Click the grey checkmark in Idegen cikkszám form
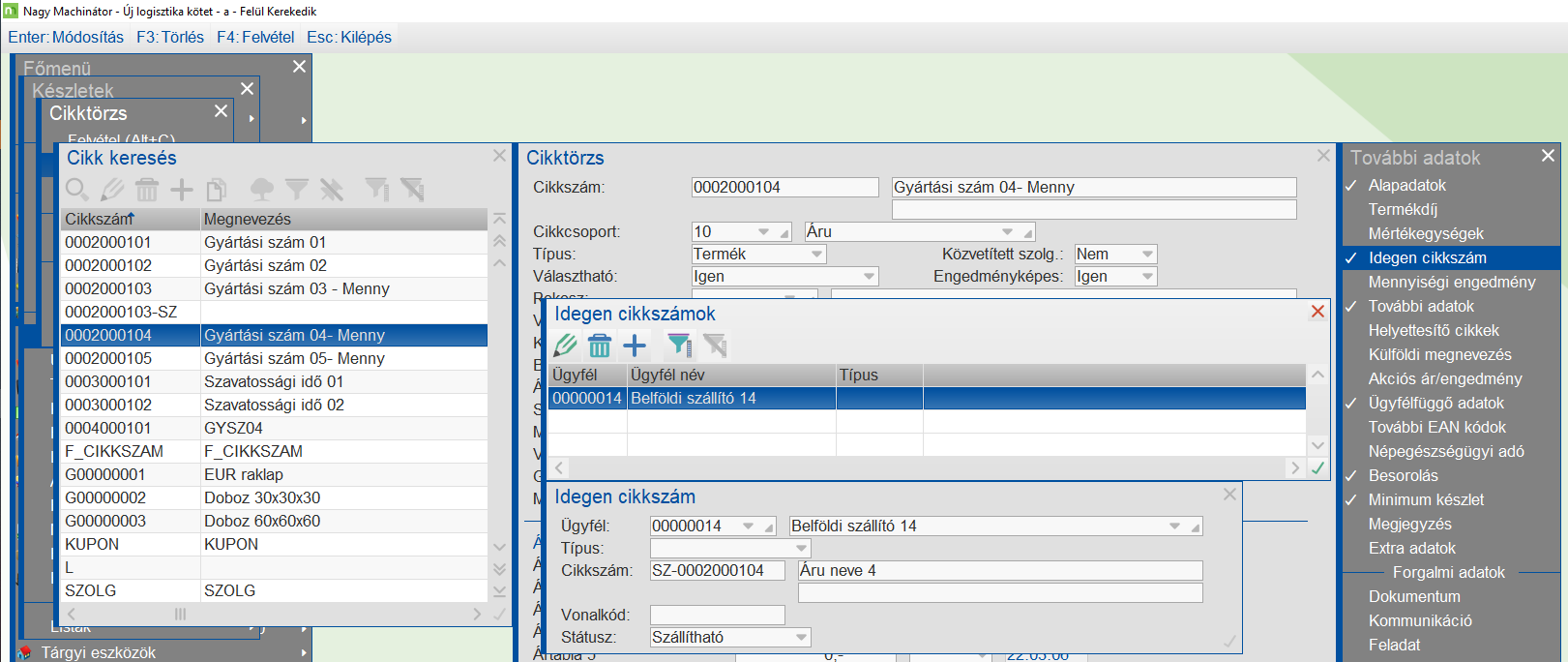This screenshot has height=662, width=1568. click(x=1229, y=641)
